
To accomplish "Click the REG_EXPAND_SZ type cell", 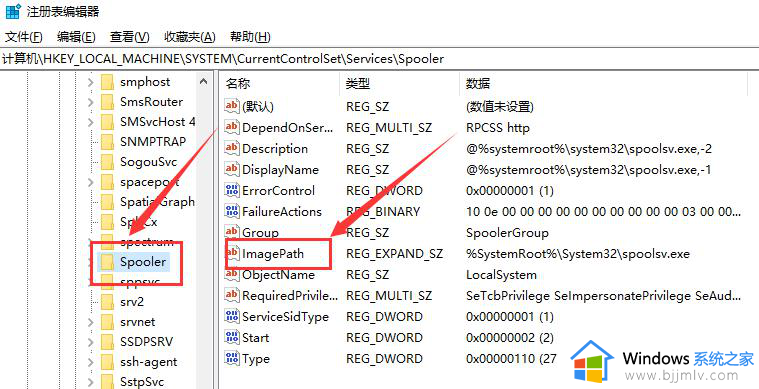I will 395,254.
